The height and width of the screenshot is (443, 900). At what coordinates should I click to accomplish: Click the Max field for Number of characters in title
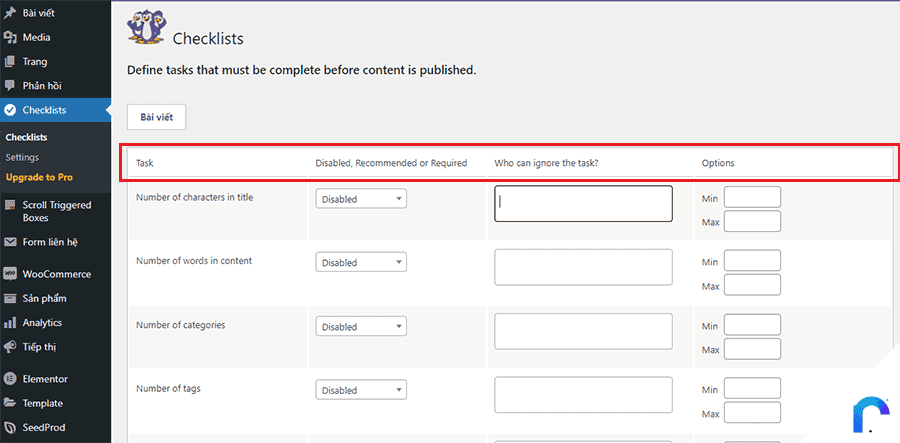tap(752, 221)
